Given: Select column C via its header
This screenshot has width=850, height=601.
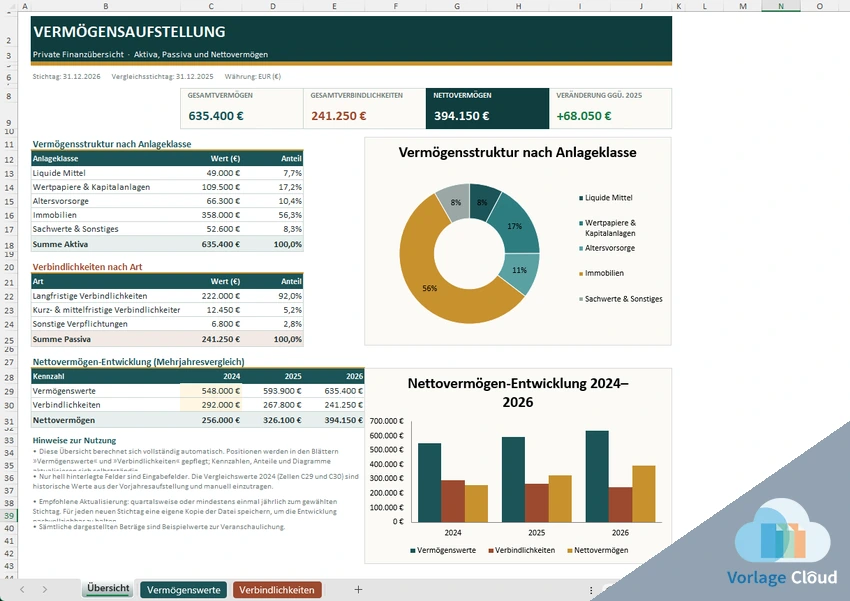Looking at the screenshot, I should [211, 6].
